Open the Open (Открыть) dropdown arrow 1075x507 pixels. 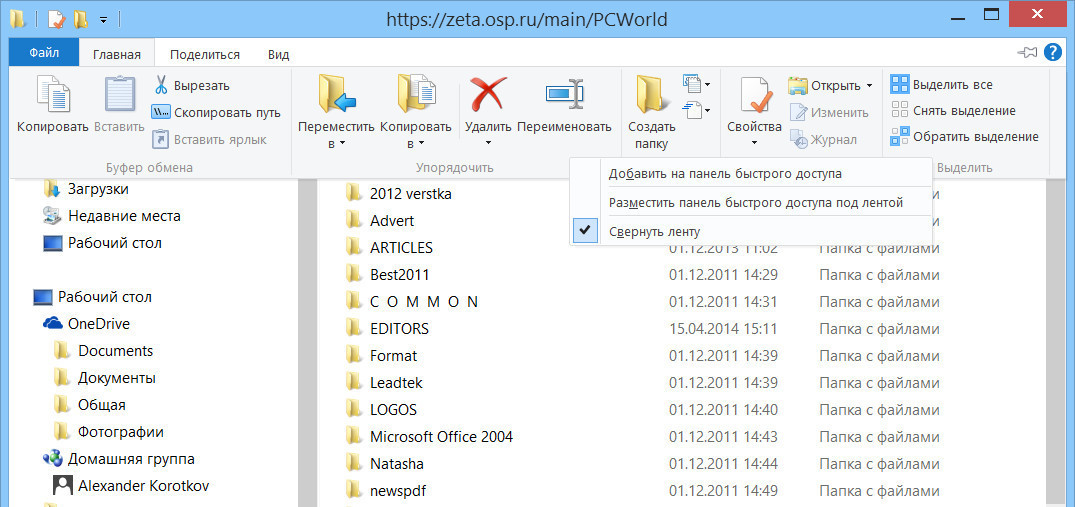pyautogui.click(x=868, y=86)
